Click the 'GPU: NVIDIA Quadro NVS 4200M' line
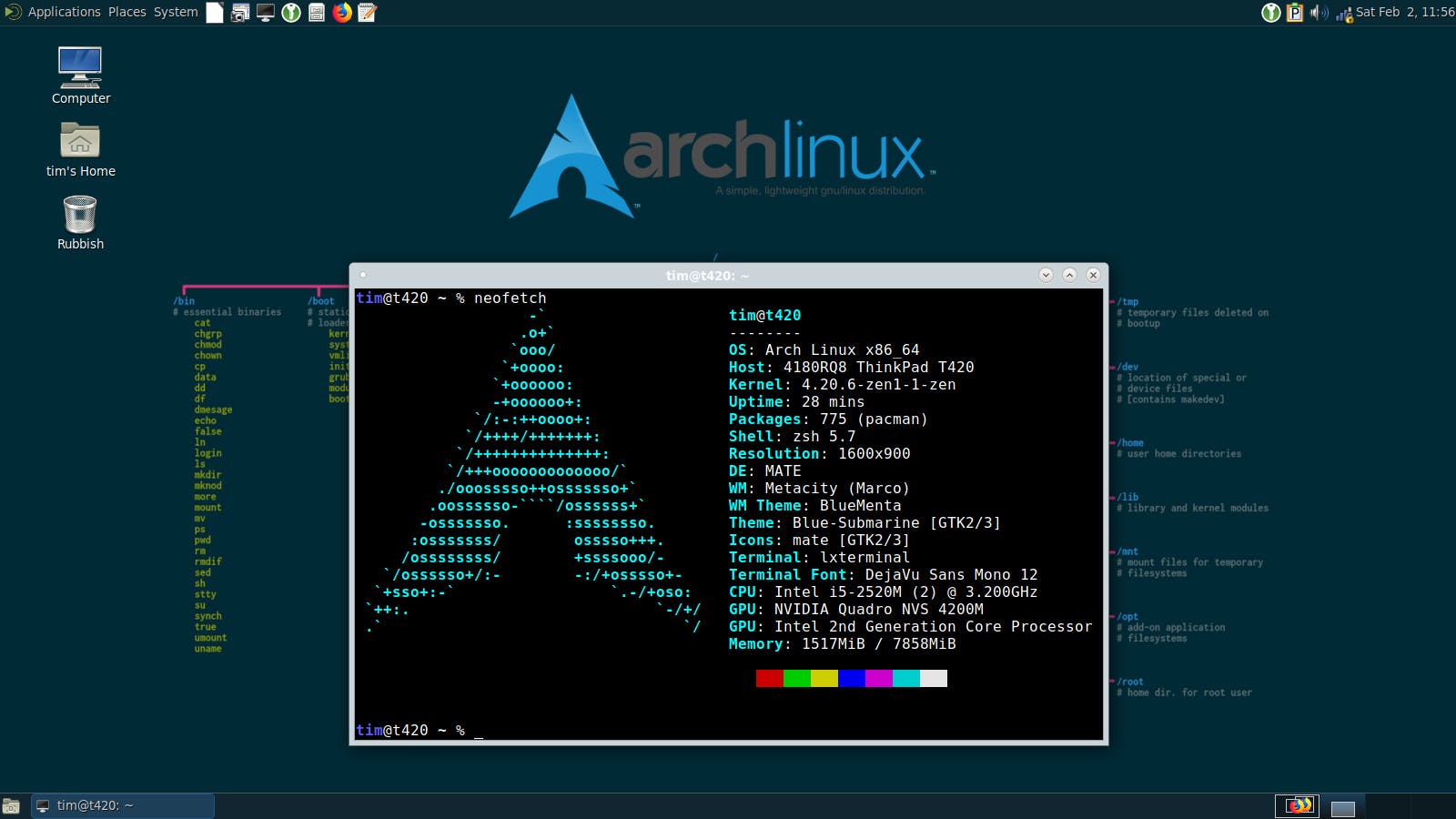This screenshot has height=819, width=1456. pyautogui.click(x=856, y=610)
